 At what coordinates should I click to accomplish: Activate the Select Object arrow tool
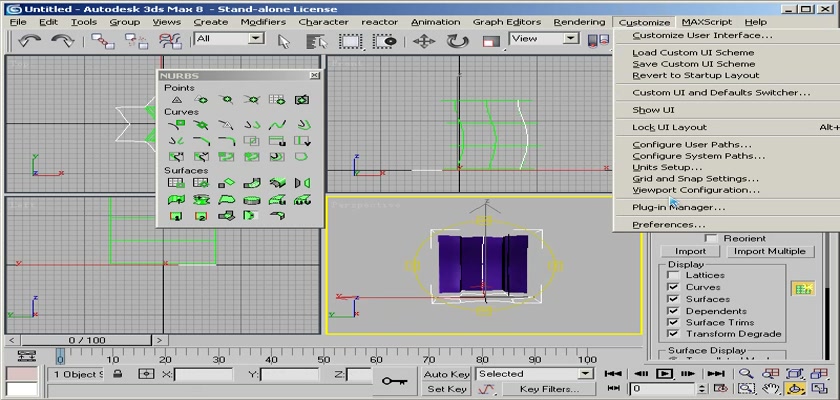tap(284, 41)
